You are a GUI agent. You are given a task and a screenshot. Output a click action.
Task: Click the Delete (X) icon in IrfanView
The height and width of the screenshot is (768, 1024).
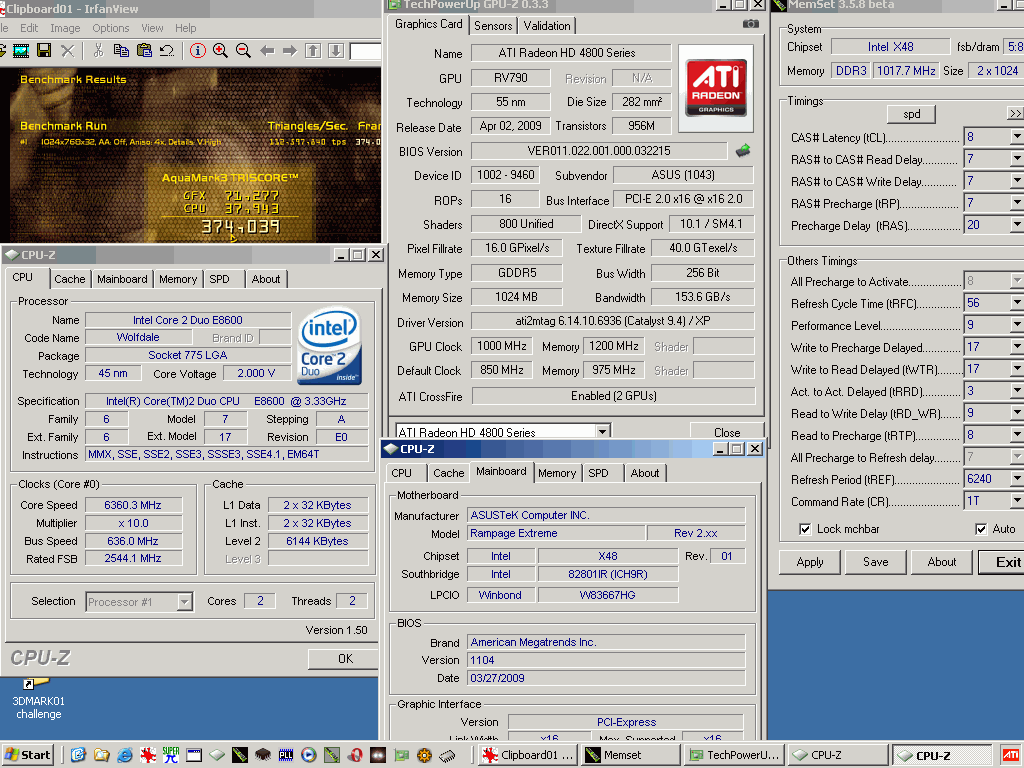(x=67, y=50)
